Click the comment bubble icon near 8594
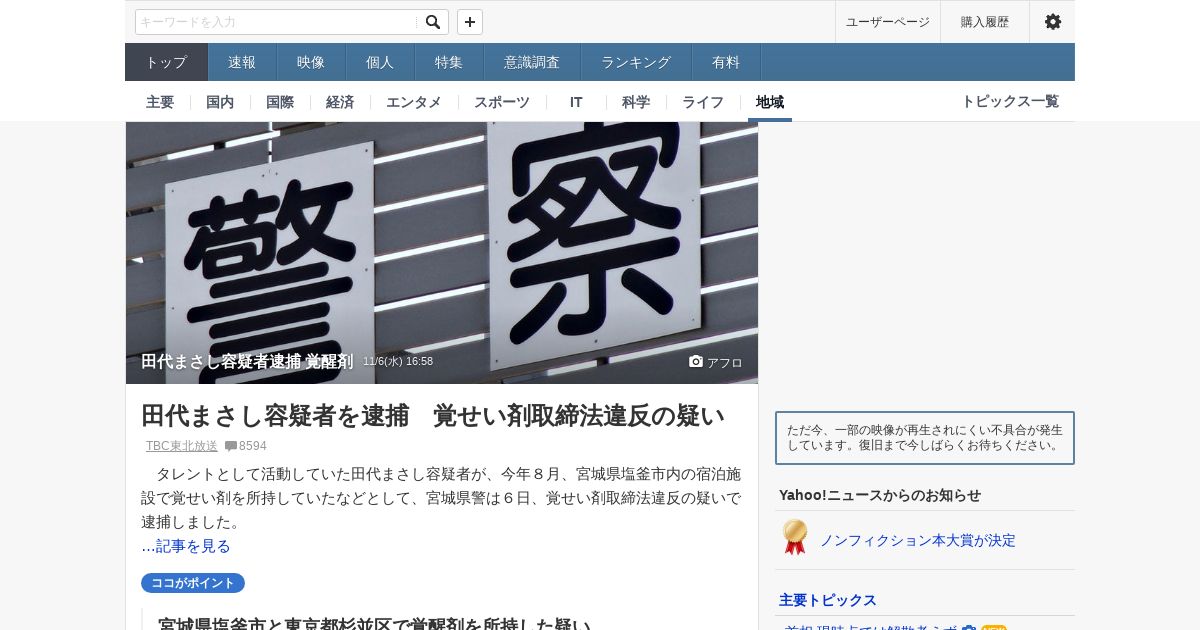The image size is (1200, 630). (231, 446)
